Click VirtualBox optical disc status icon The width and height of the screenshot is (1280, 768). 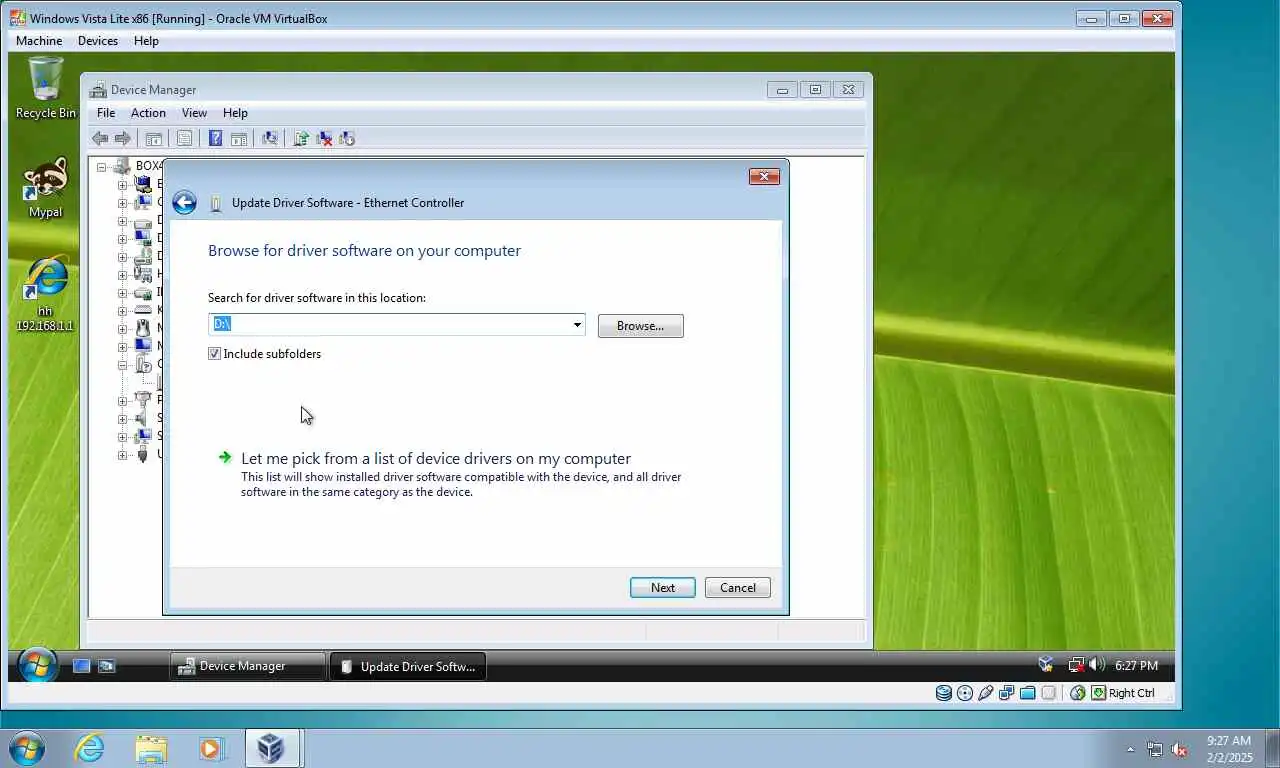(965, 693)
